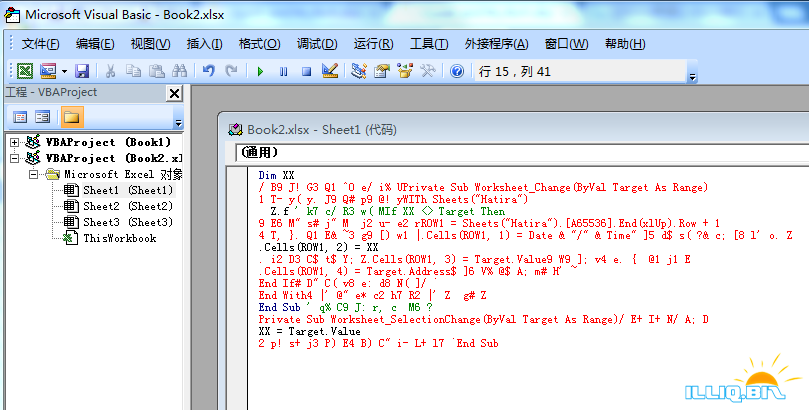Open the 格式(O) menu
809x410 pixels.
coord(260,44)
